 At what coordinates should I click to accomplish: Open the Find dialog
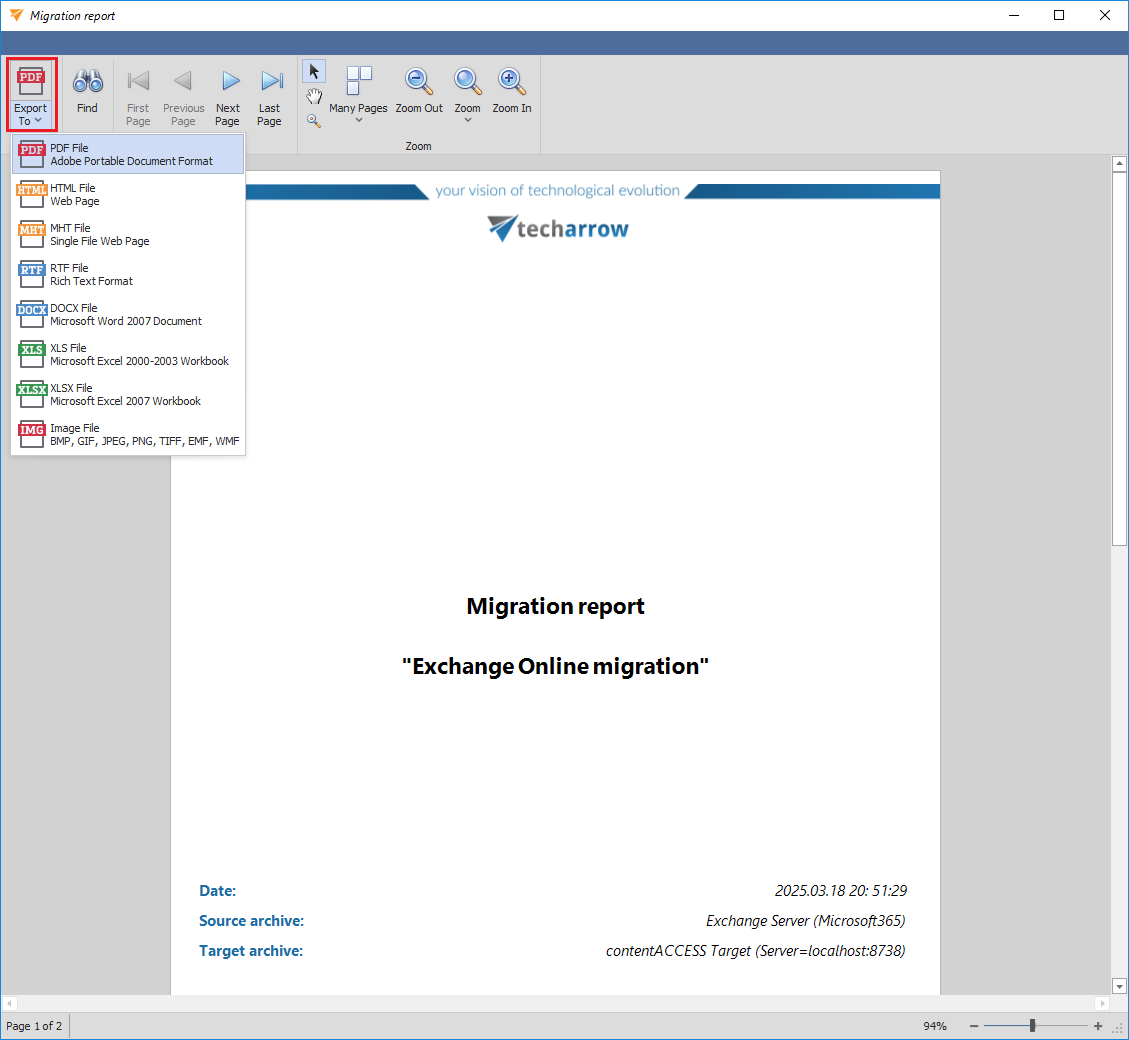click(87, 93)
